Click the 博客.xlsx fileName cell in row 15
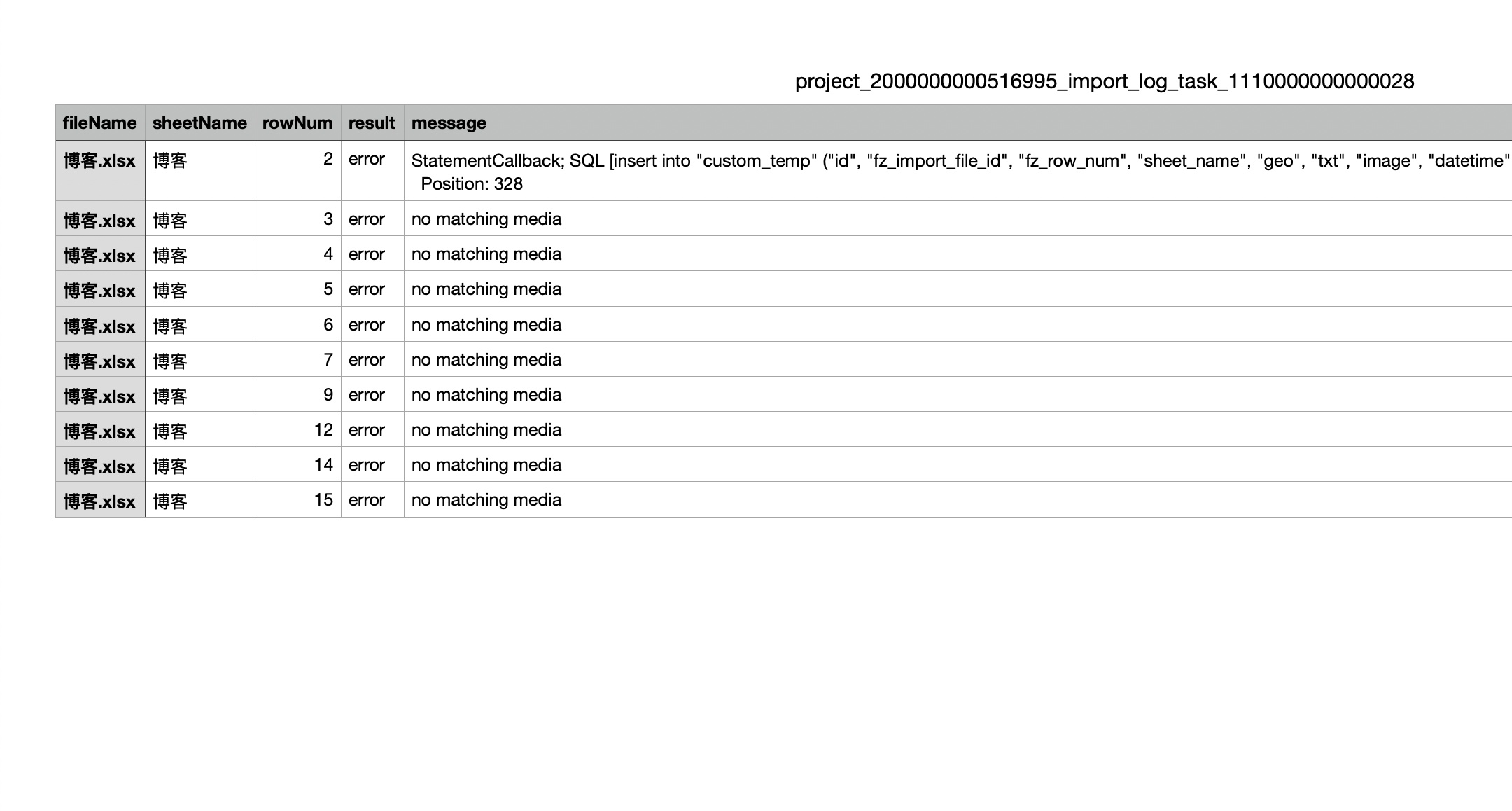Viewport: 1512px width, 811px height. point(100,500)
